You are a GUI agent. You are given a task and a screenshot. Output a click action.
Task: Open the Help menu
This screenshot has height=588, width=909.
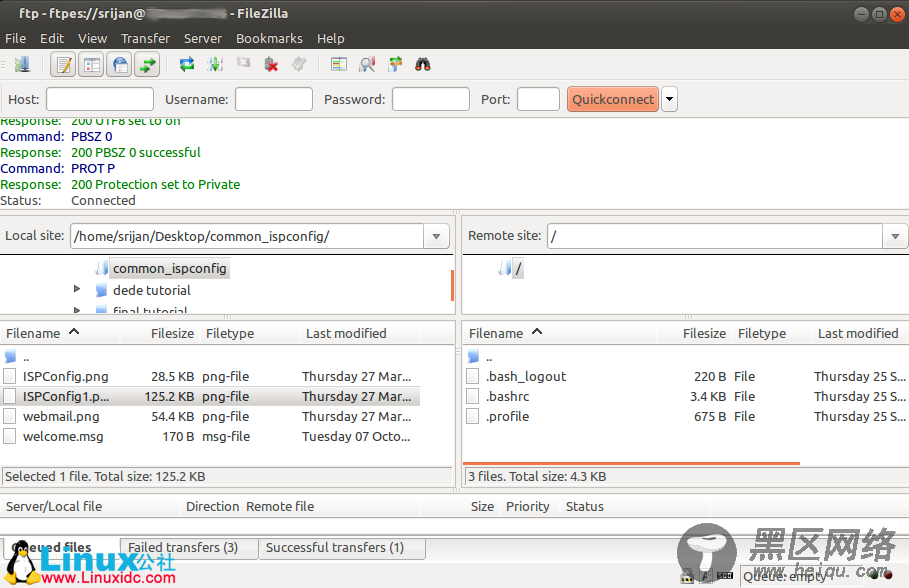click(331, 38)
